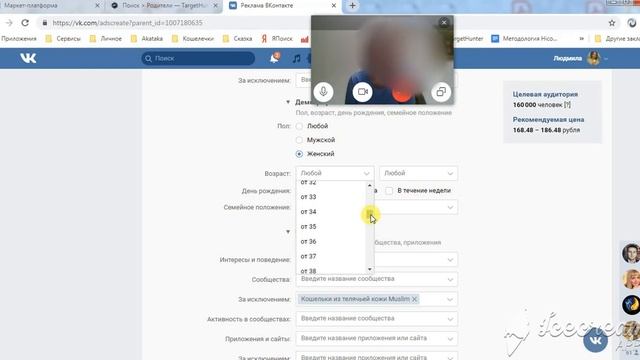The height and width of the screenshot is (360, 640).
Task: Remove Кошельки из телячьей кожи tag
Action: 414,299
